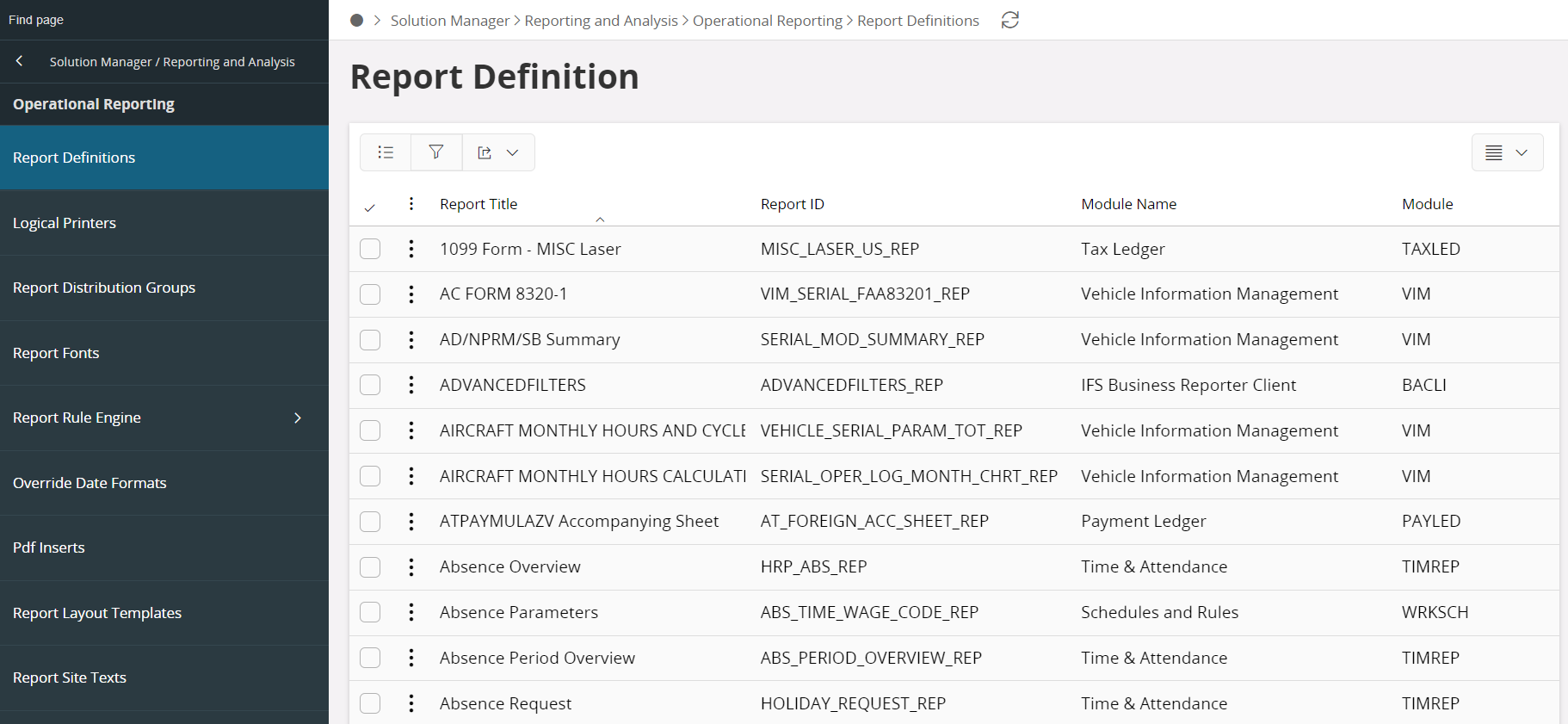This screenshot has height=724, width=1568.
Task: Open Report Site Texts page
Action: tap(164, 678)
